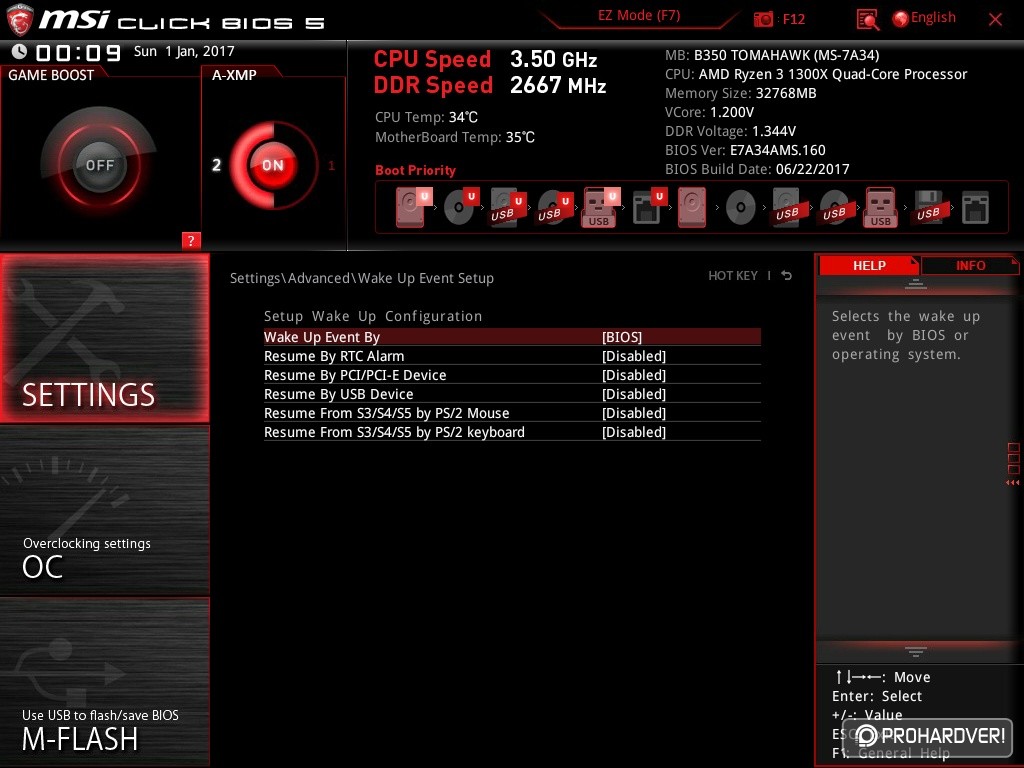Select Resume From S3/S4/S5 by PS/2 keyboard
Viewport: 1024px width, 768px height.
pos(394,432)
